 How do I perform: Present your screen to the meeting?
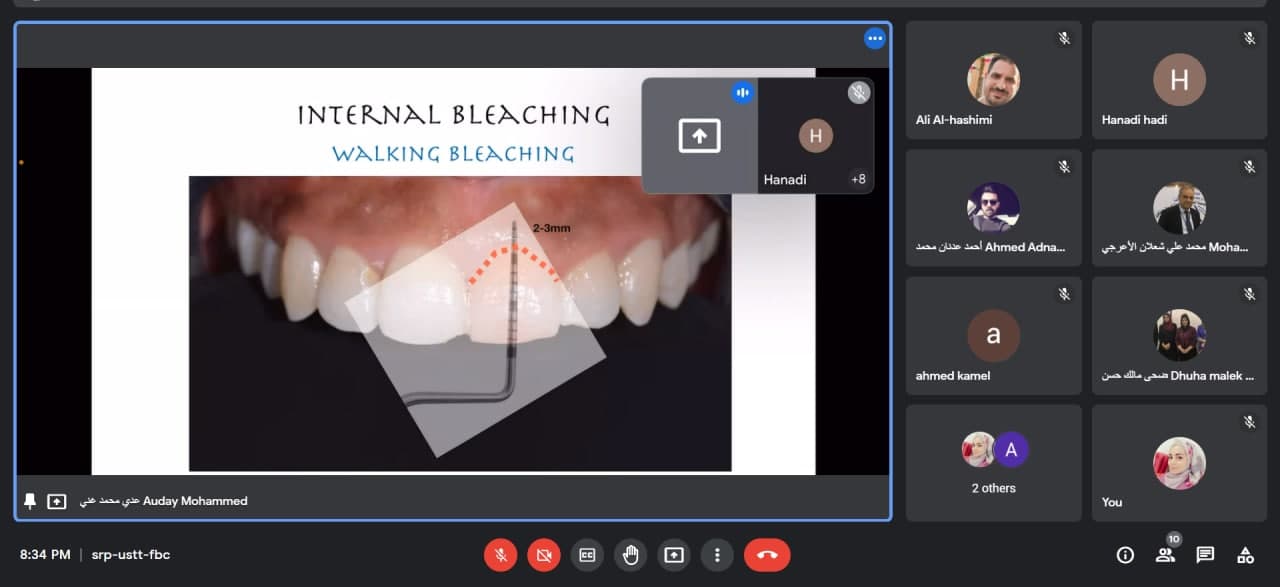(x=673, y=554)
